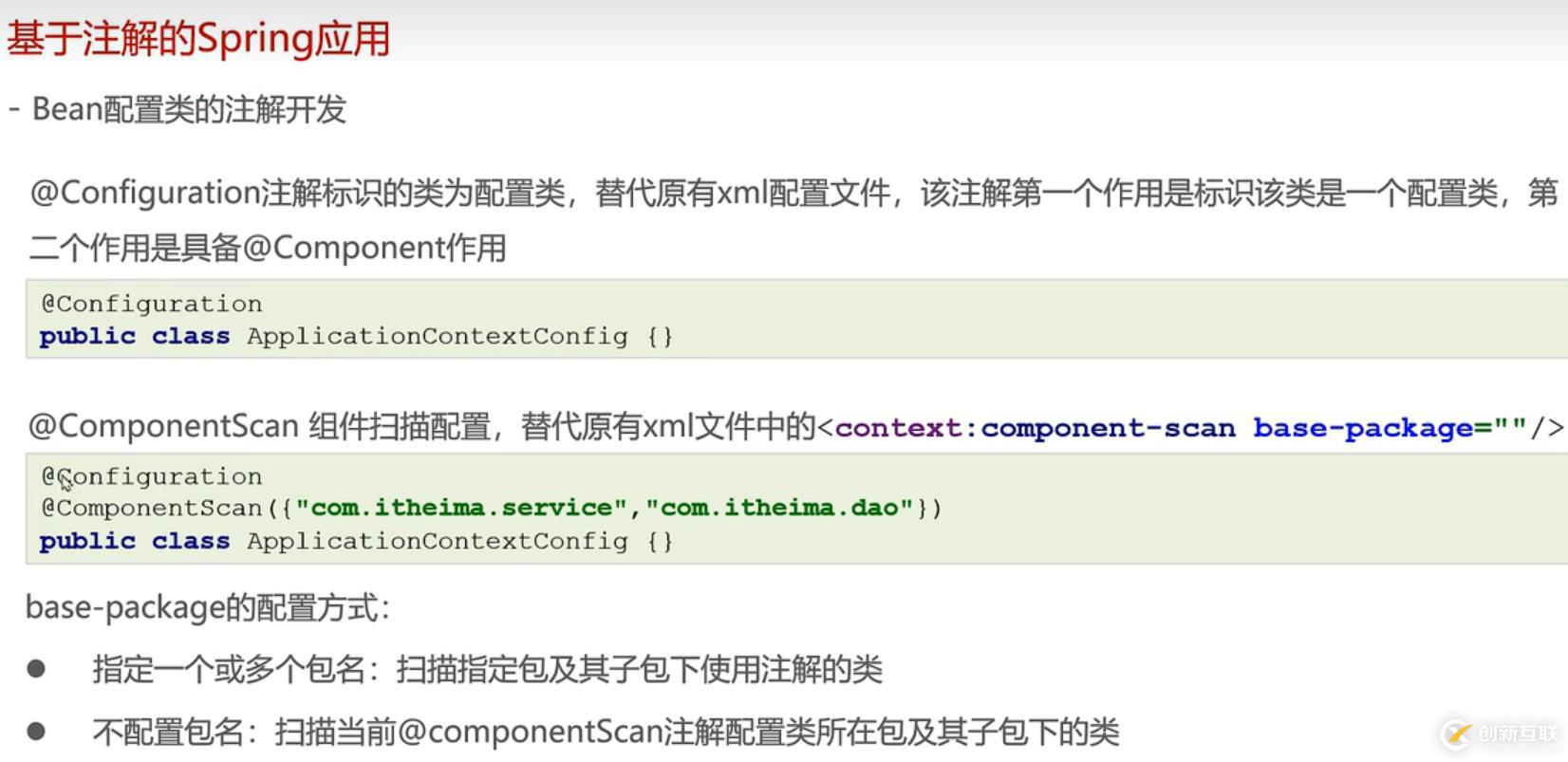Click ApplicationContextConfig in the second code block
Image resolution: width=1568 pixels, height=762 pixels.
click(438, 541)
